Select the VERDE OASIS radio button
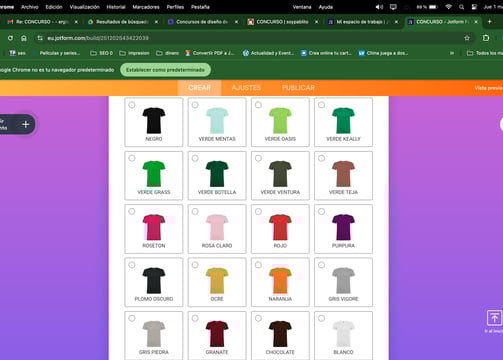Screen dimensions: 503x360 (x=258, y=105)
